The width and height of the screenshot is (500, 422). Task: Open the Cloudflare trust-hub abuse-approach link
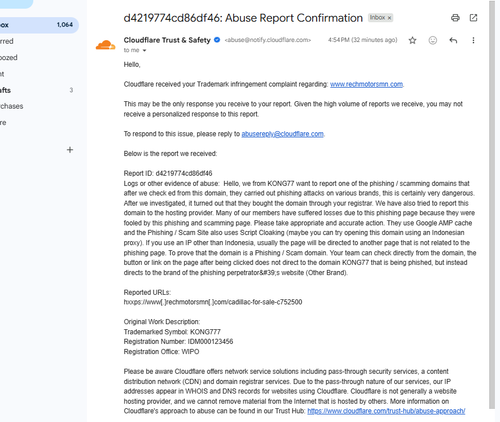pyautogui.click(x=386, y=411)
